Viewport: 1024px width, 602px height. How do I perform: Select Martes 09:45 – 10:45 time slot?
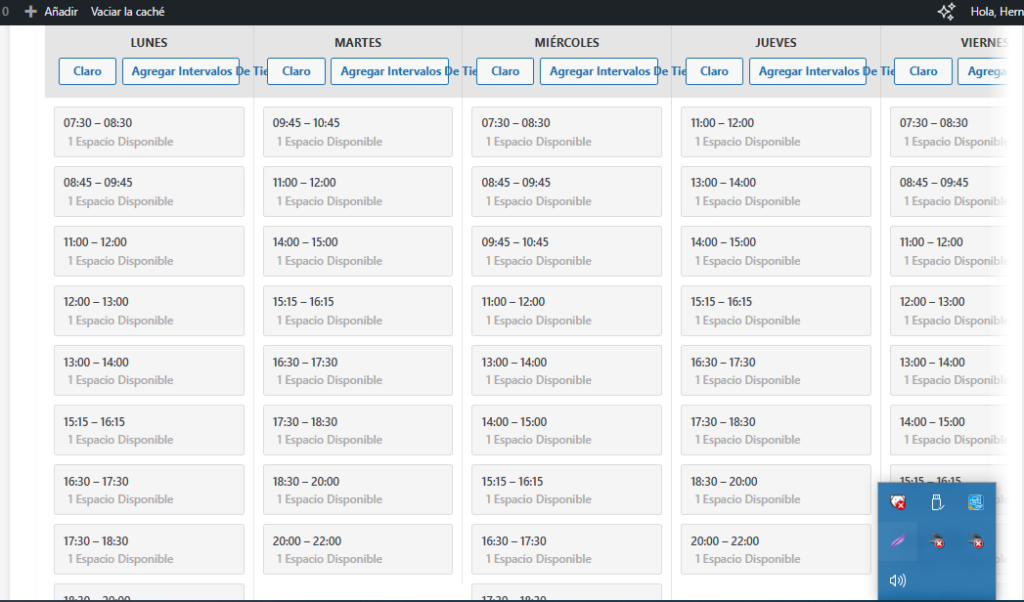[357, 132]
